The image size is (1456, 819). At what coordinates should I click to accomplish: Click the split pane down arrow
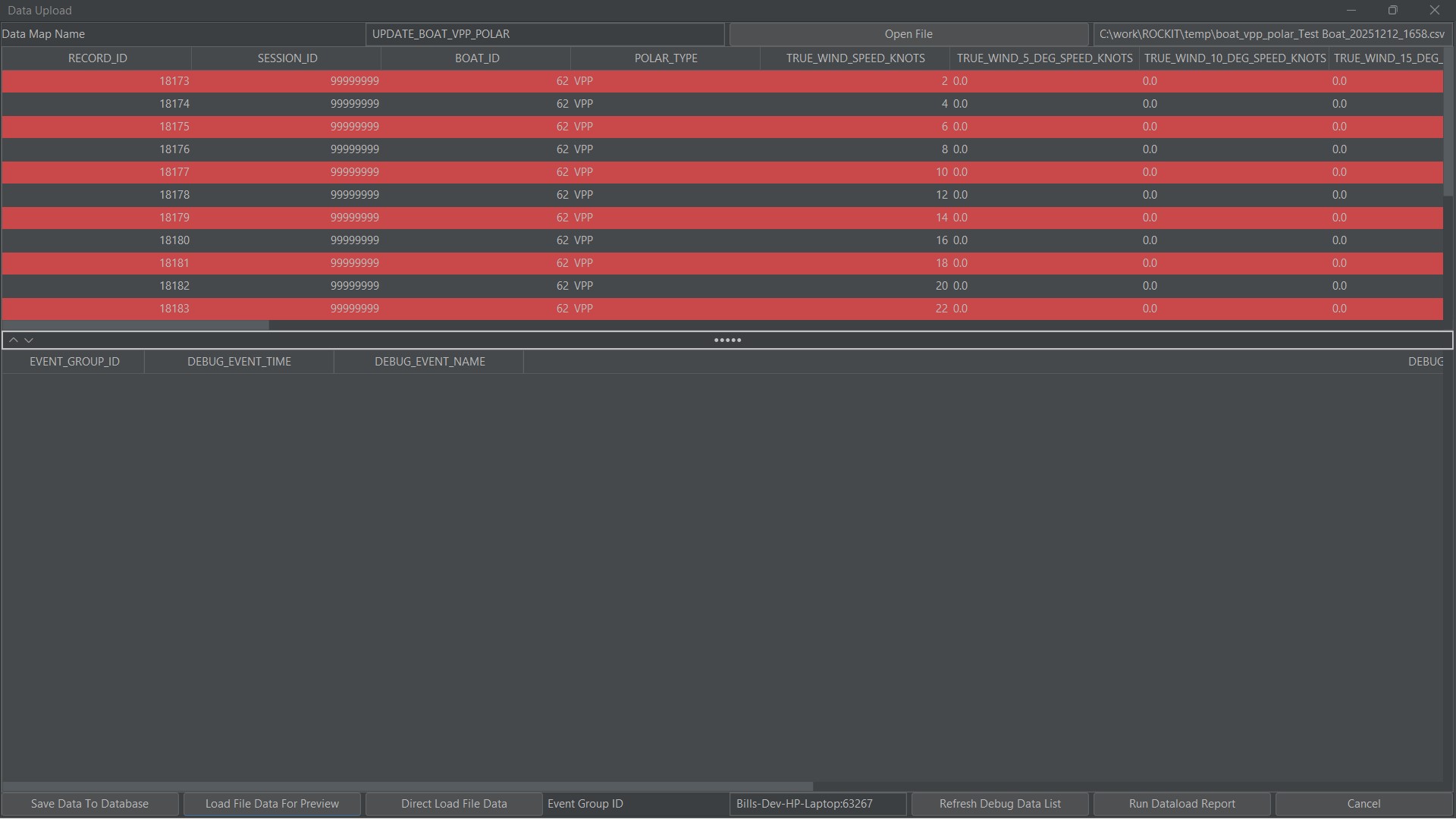(x=29, y=340)
